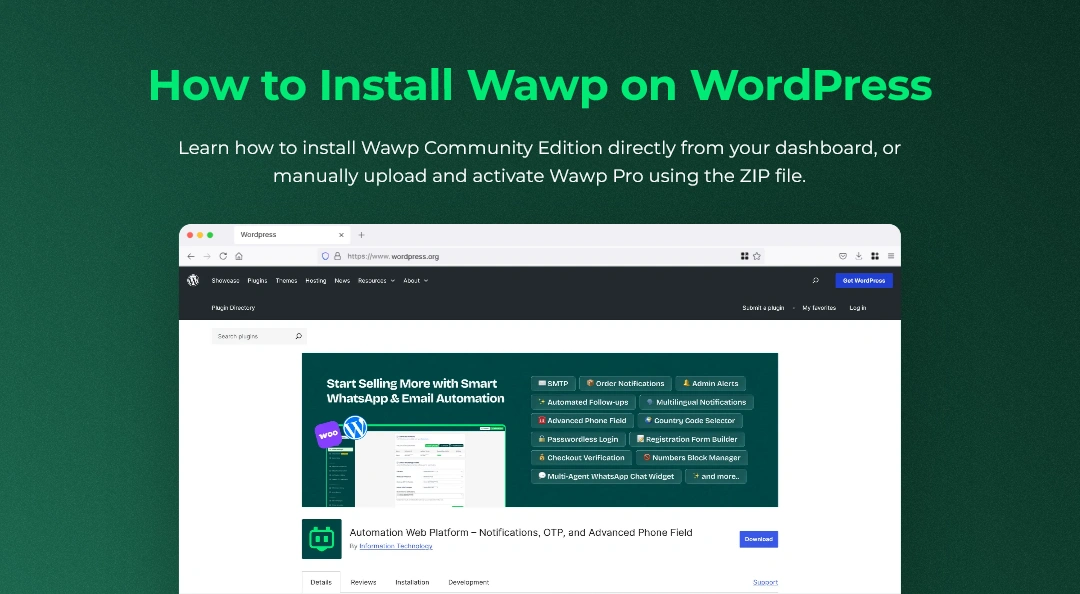Open the Showcase menu item

225,280
